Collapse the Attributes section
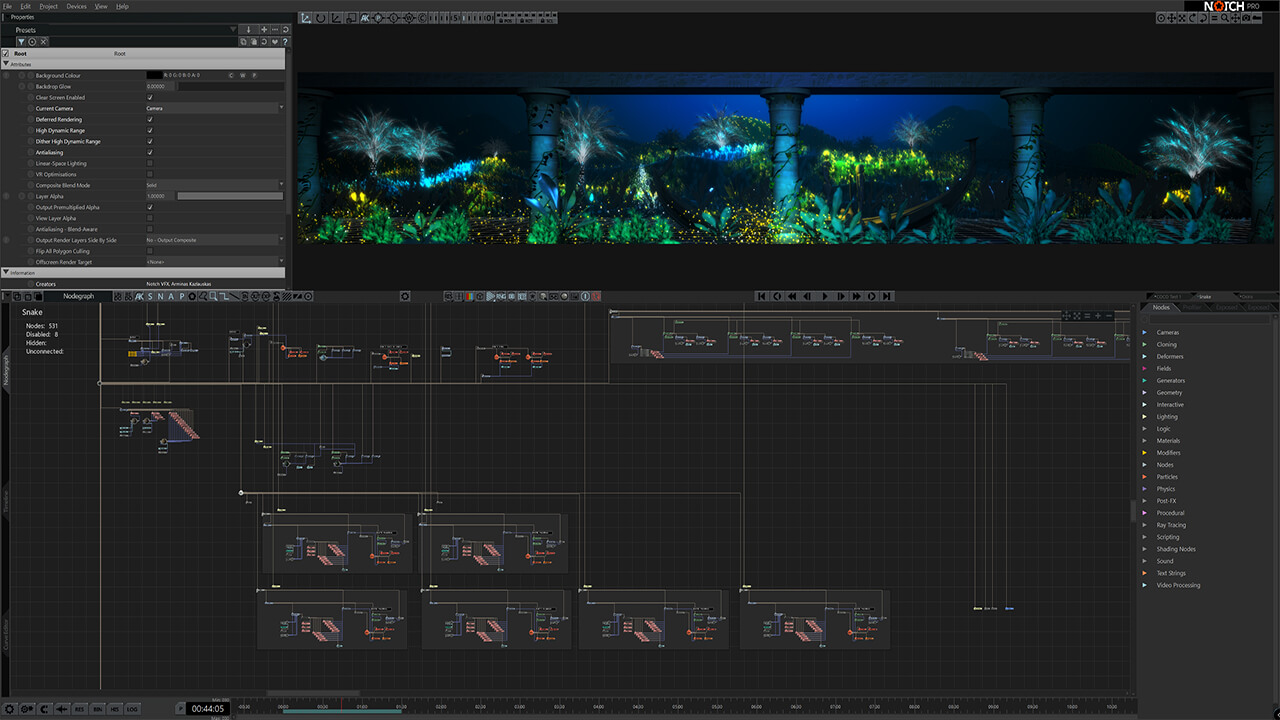 tap(6, 64)
